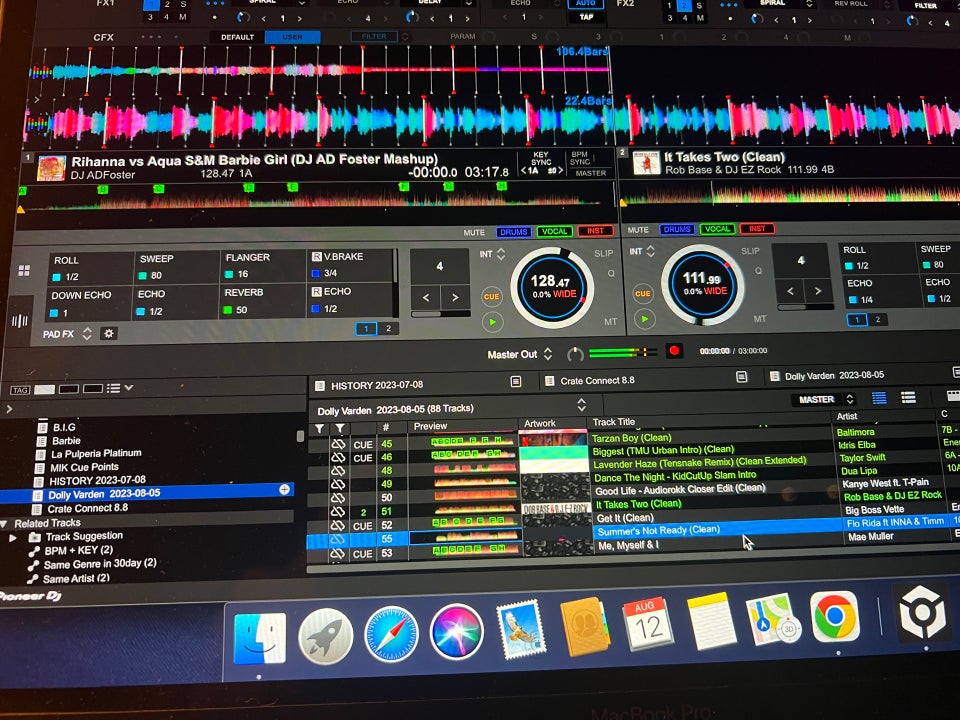Select Summer's Not Ready (Clean) track
This screenshot has height=720, width=960.
click(x=658, y=530)
